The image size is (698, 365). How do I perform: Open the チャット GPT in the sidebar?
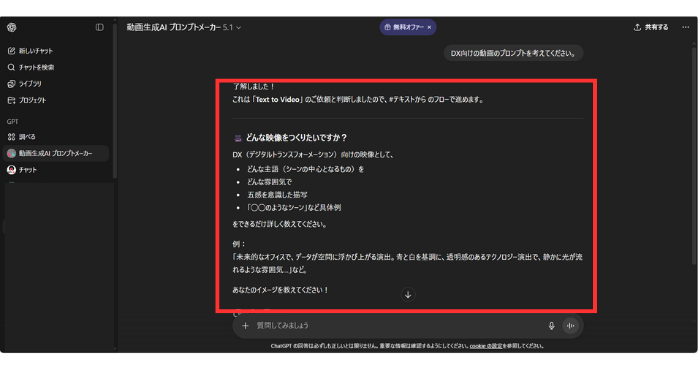[22, 170]
